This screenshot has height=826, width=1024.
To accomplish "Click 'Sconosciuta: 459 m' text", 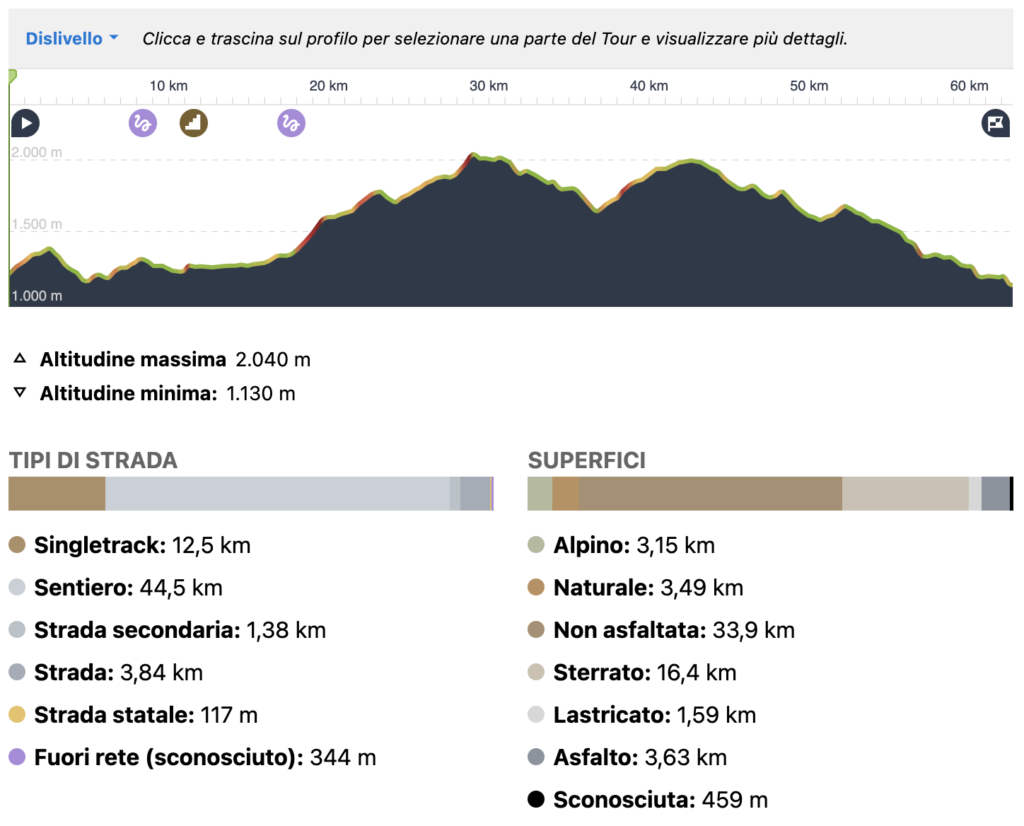I will (661, 800).
